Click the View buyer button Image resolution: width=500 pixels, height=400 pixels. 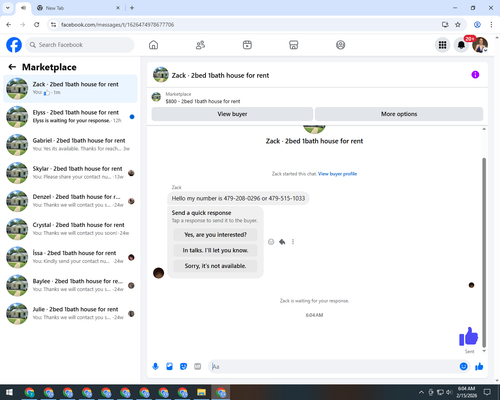(x=232, y=114)
